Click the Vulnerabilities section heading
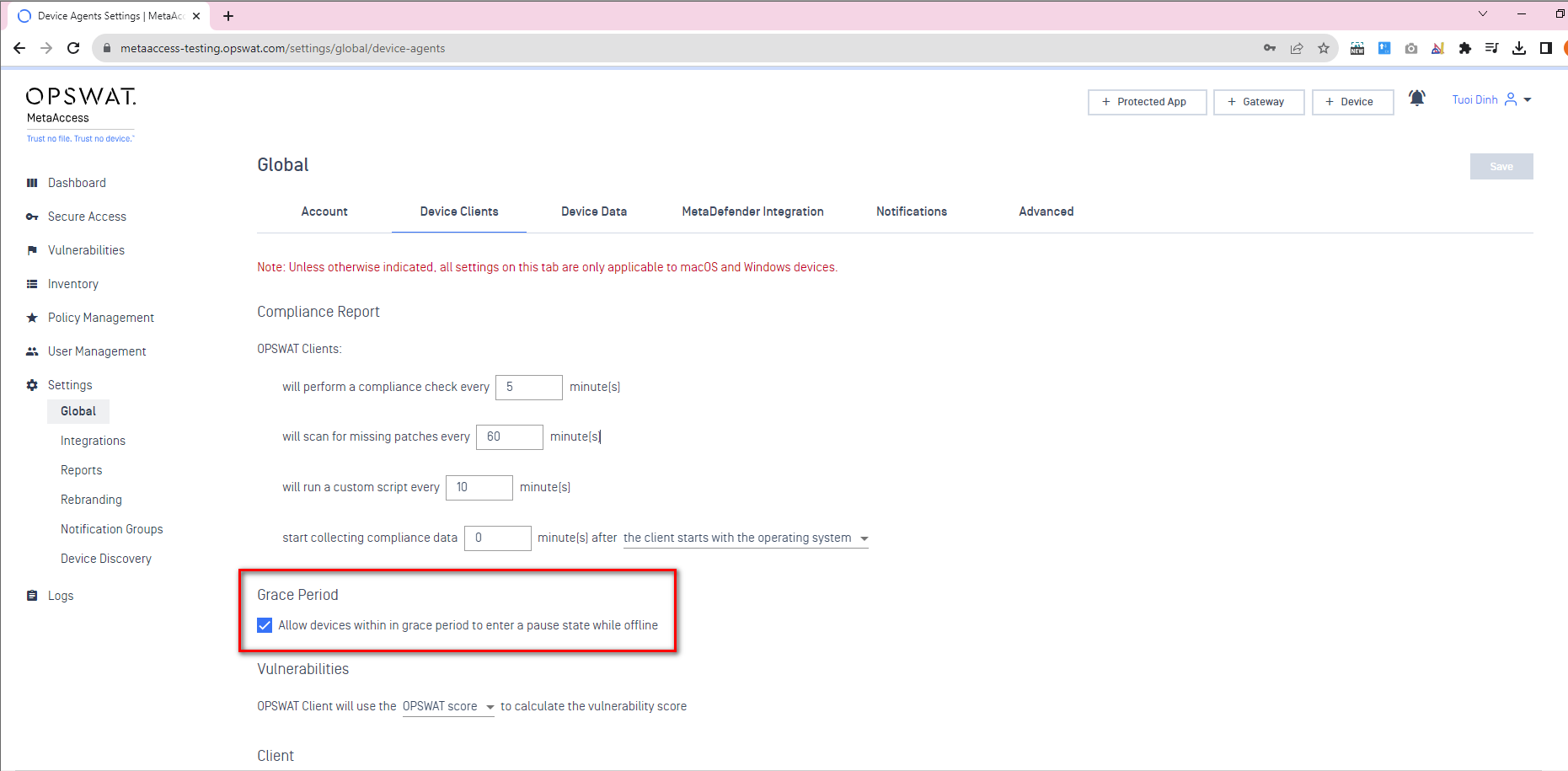Image resolution: width=1568 pixels, height=771 pixels. point(302,669)
